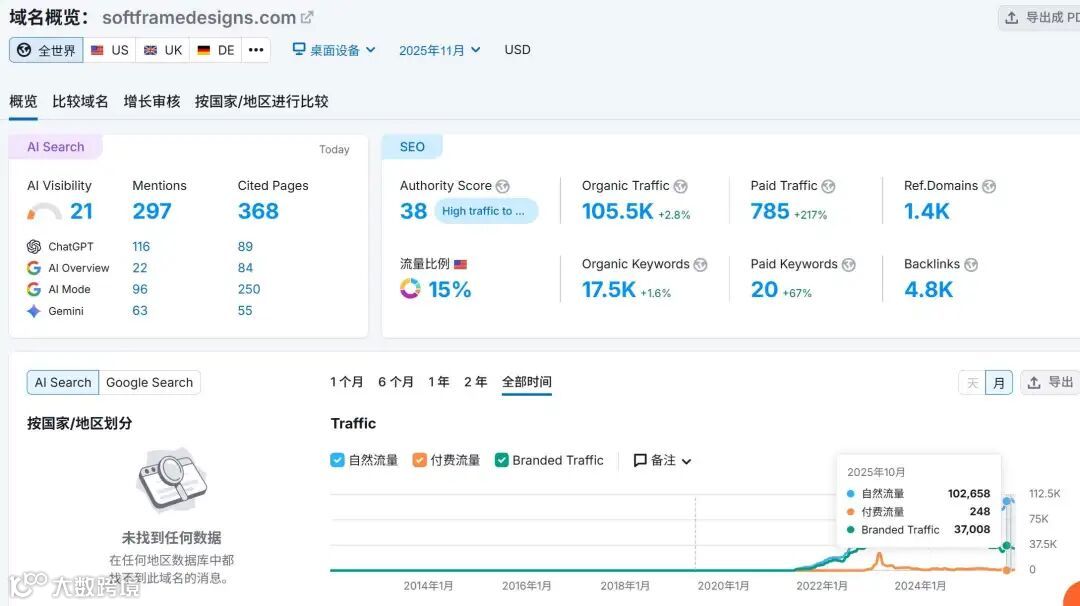Open more countries ellipsis button
Viewport: 1080px width, 606px height.
pos(256,50)
